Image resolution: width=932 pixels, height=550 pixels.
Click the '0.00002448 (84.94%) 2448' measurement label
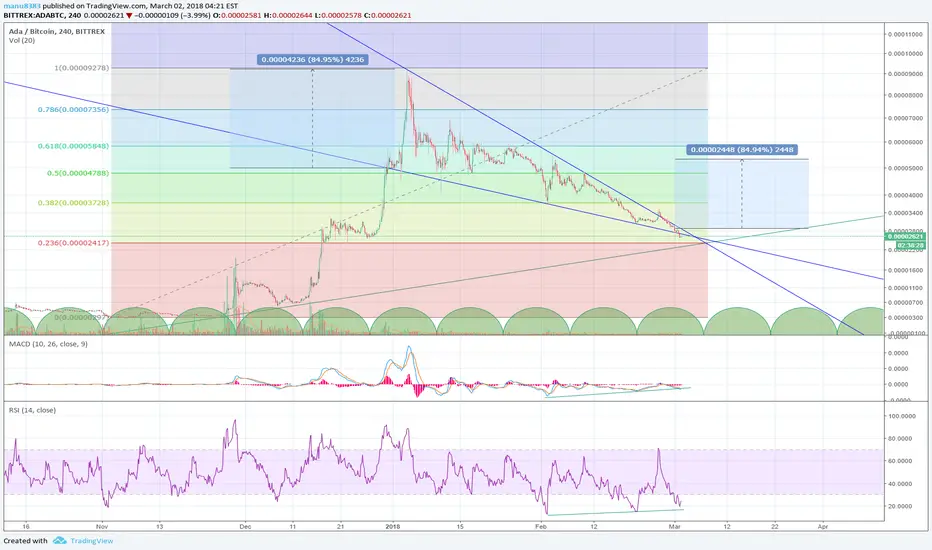pos(742,150)
